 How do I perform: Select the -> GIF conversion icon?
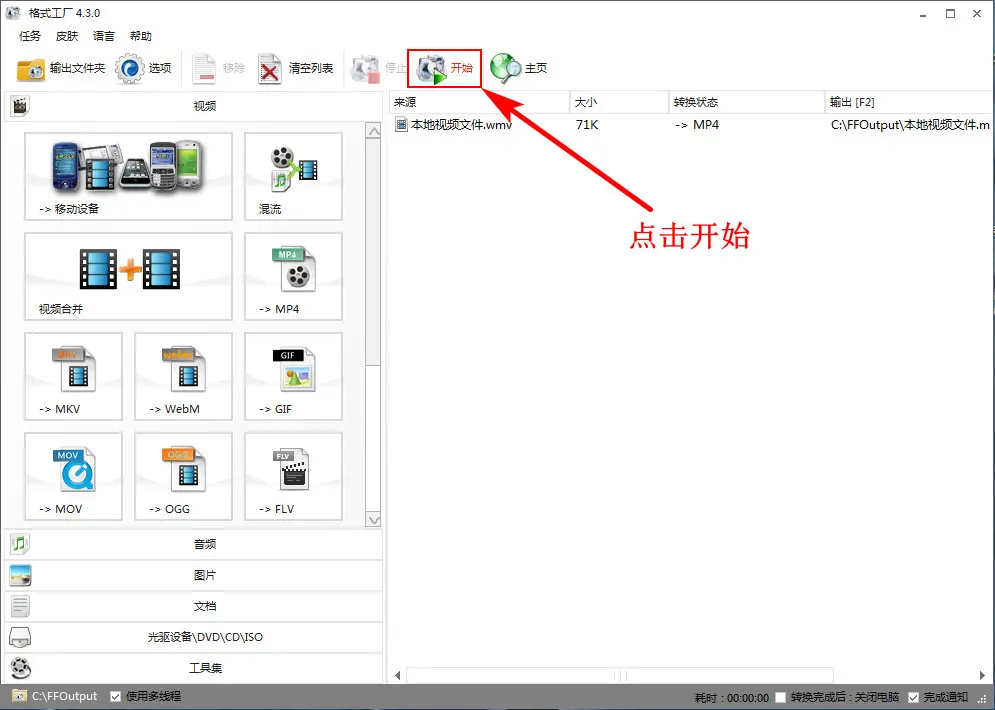[x=293, y=376]
